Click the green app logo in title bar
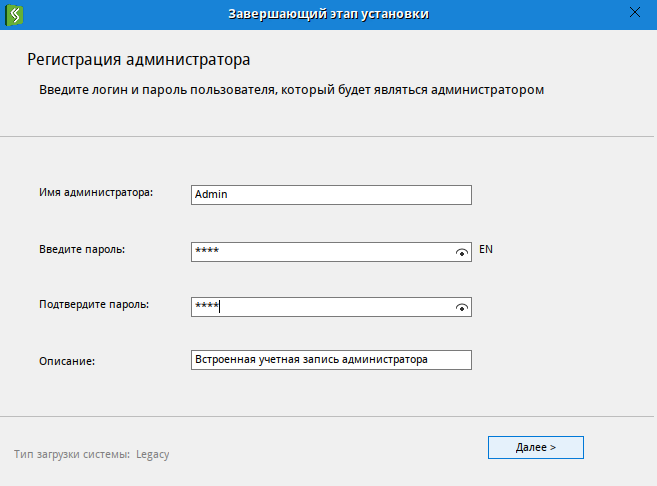 click(x=15, y=14)
